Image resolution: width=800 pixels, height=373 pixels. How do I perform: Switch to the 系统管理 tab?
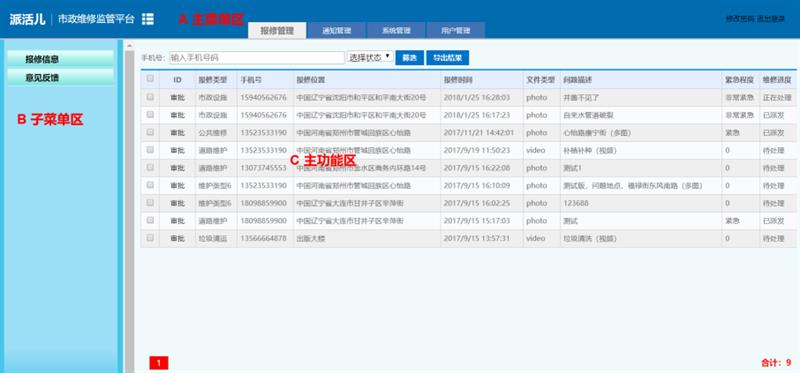(x=396, y=31)
